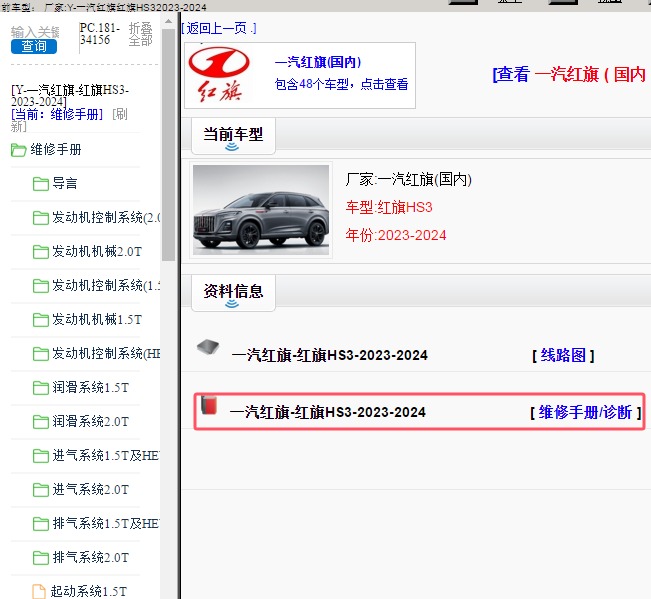This screenshot has height=599, width=651.
Task: Open folder icon for 排气系统2.0T
Action: click(x=41, y=558)
